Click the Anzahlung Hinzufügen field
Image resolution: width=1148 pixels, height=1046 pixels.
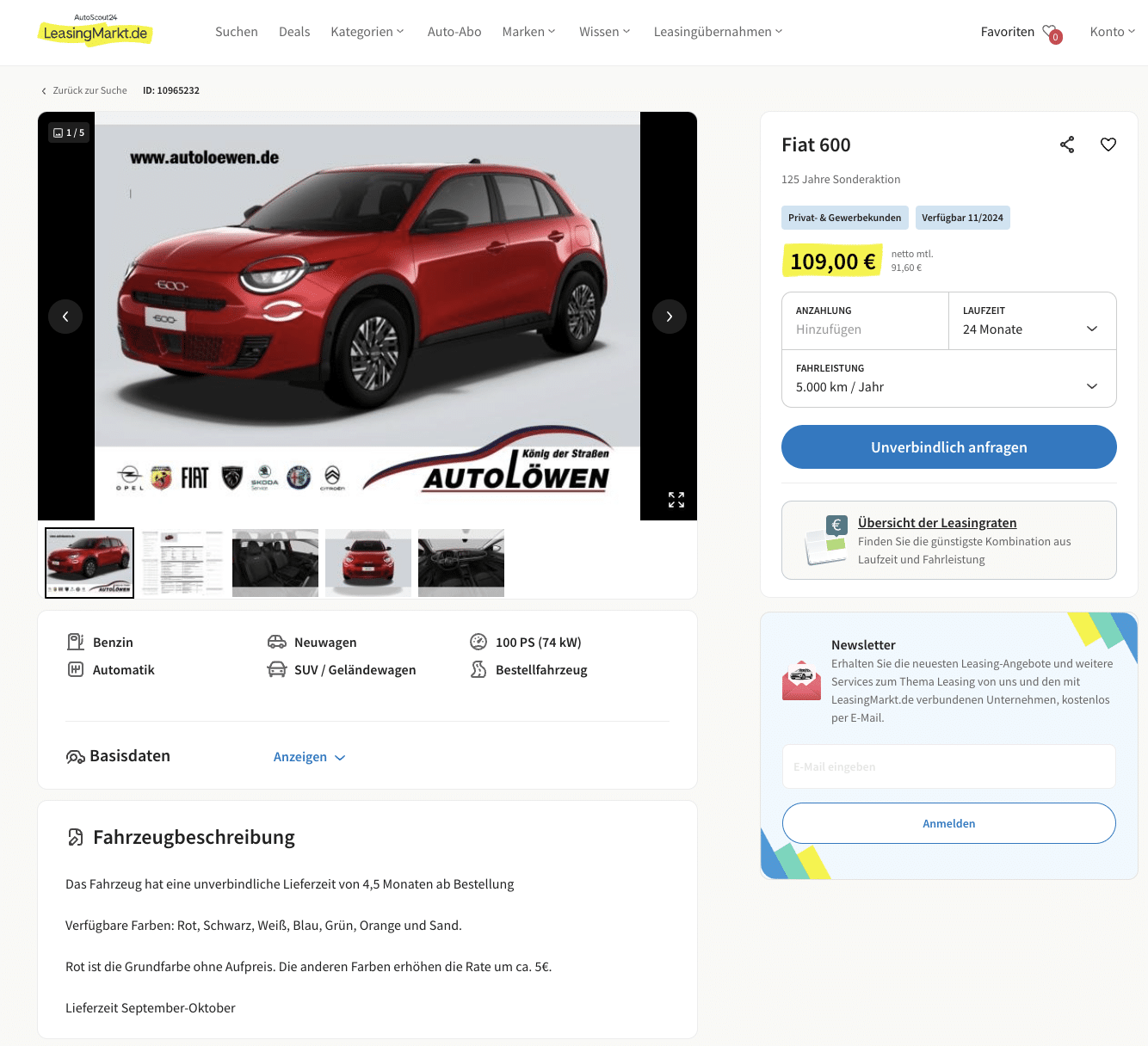click(865, 321)
